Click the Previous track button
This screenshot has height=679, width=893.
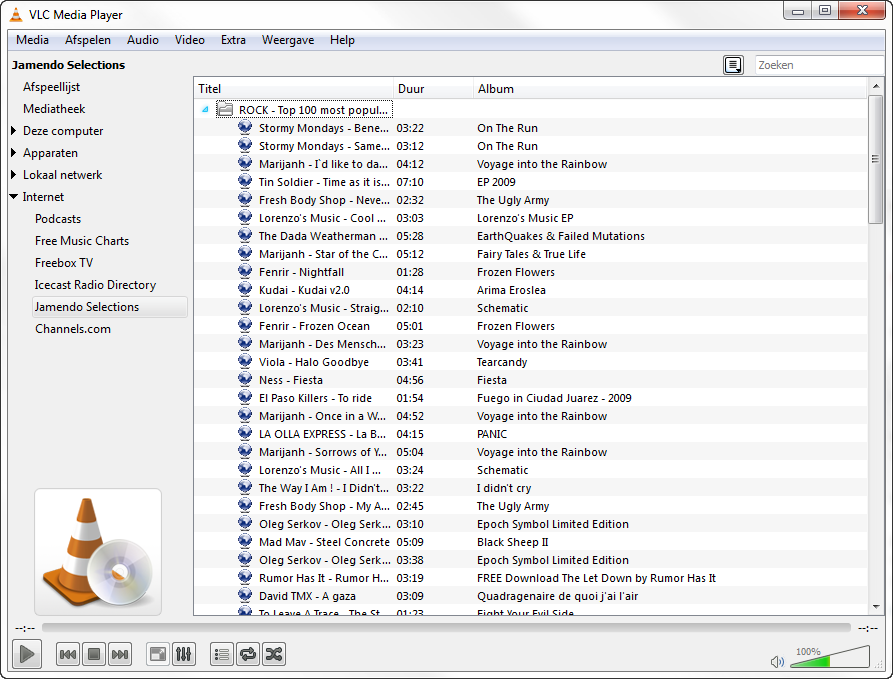(68, 654)
